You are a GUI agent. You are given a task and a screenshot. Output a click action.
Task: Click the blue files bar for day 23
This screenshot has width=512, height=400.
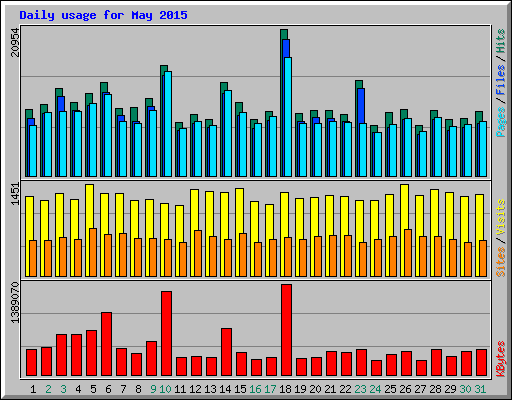tap(361, 106)
